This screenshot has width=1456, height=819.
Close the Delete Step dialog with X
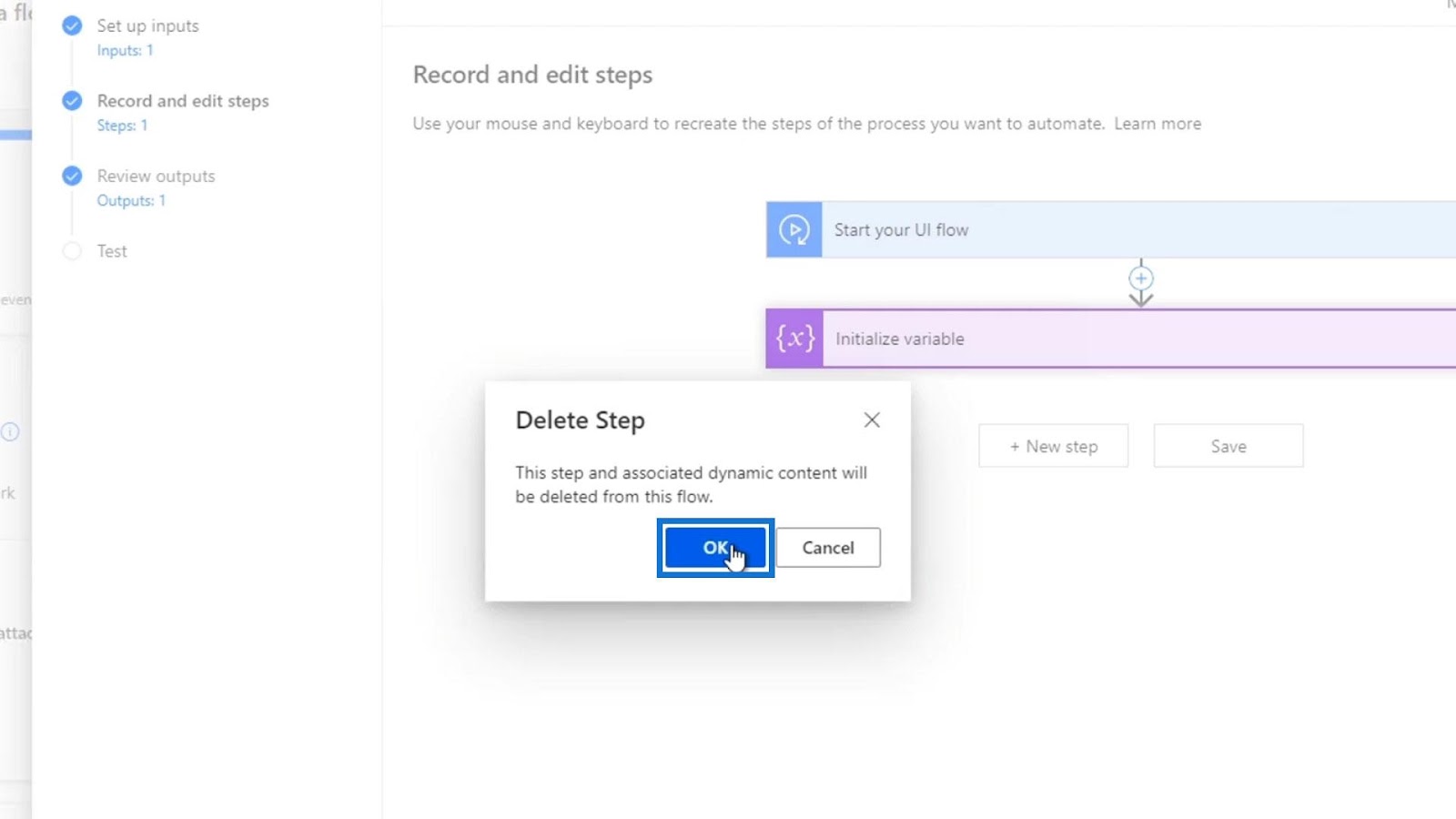[x=872, y=420]
